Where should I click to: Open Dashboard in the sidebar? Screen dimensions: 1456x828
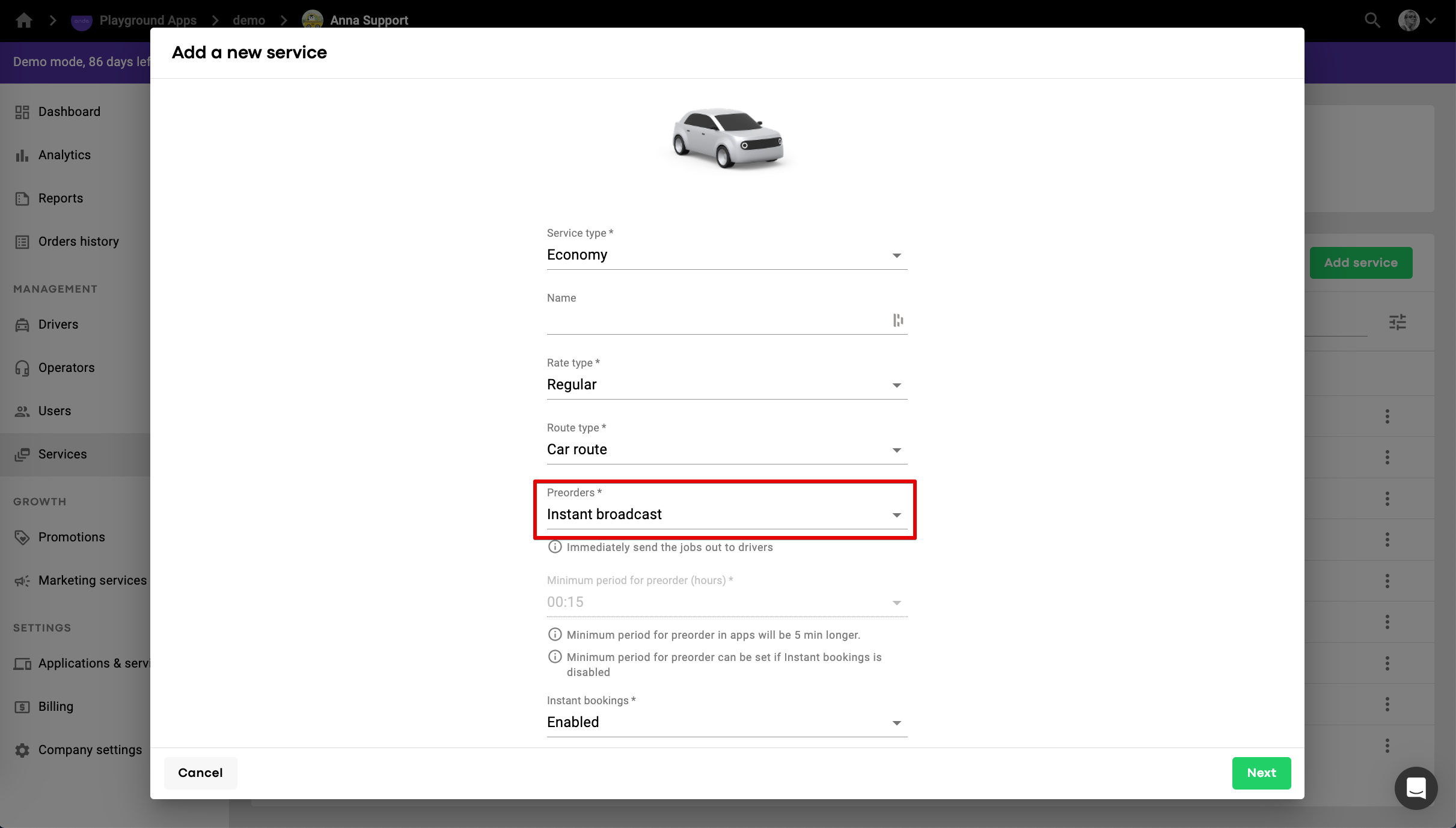69,112
